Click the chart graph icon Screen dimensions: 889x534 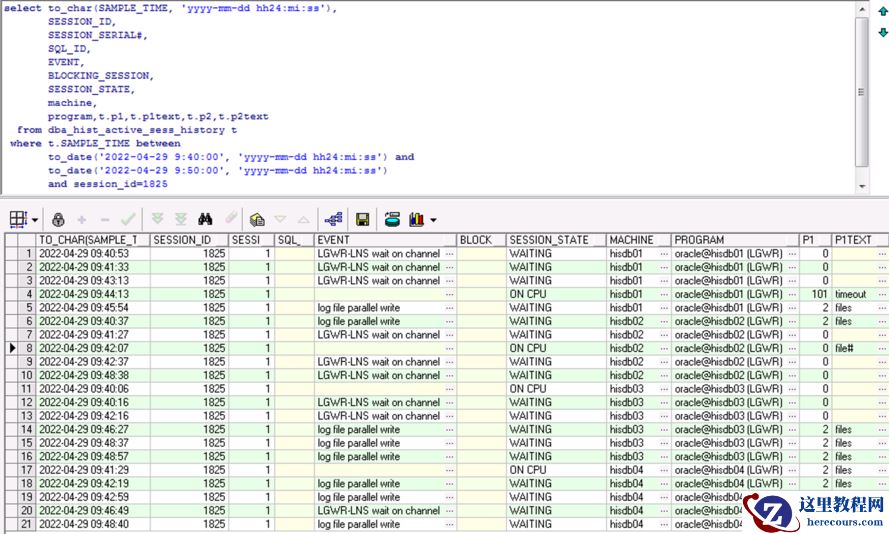tap(415, 219)
